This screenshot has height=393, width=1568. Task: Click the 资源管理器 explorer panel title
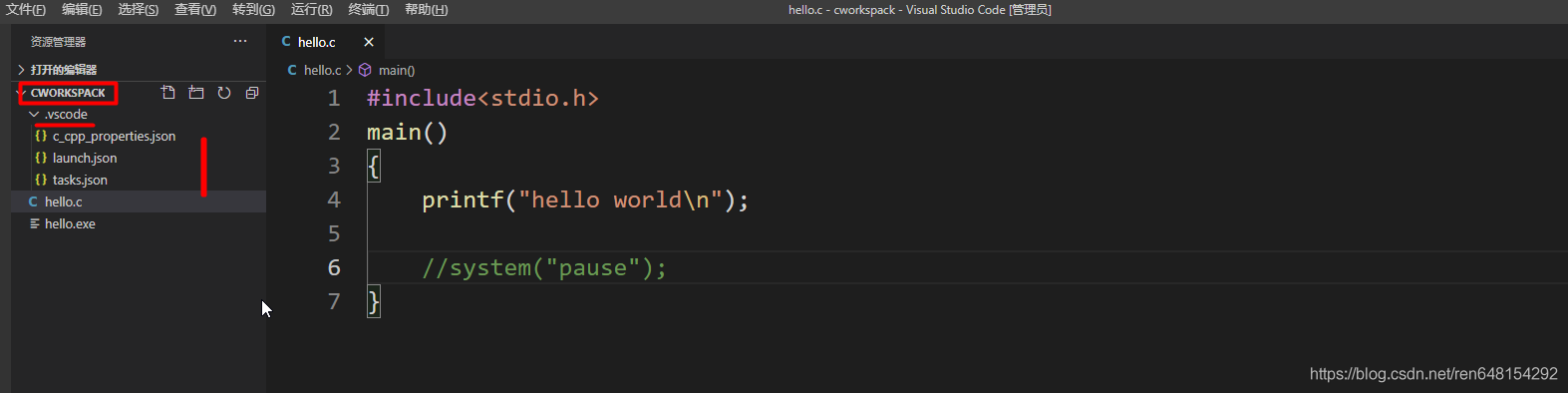58,42
